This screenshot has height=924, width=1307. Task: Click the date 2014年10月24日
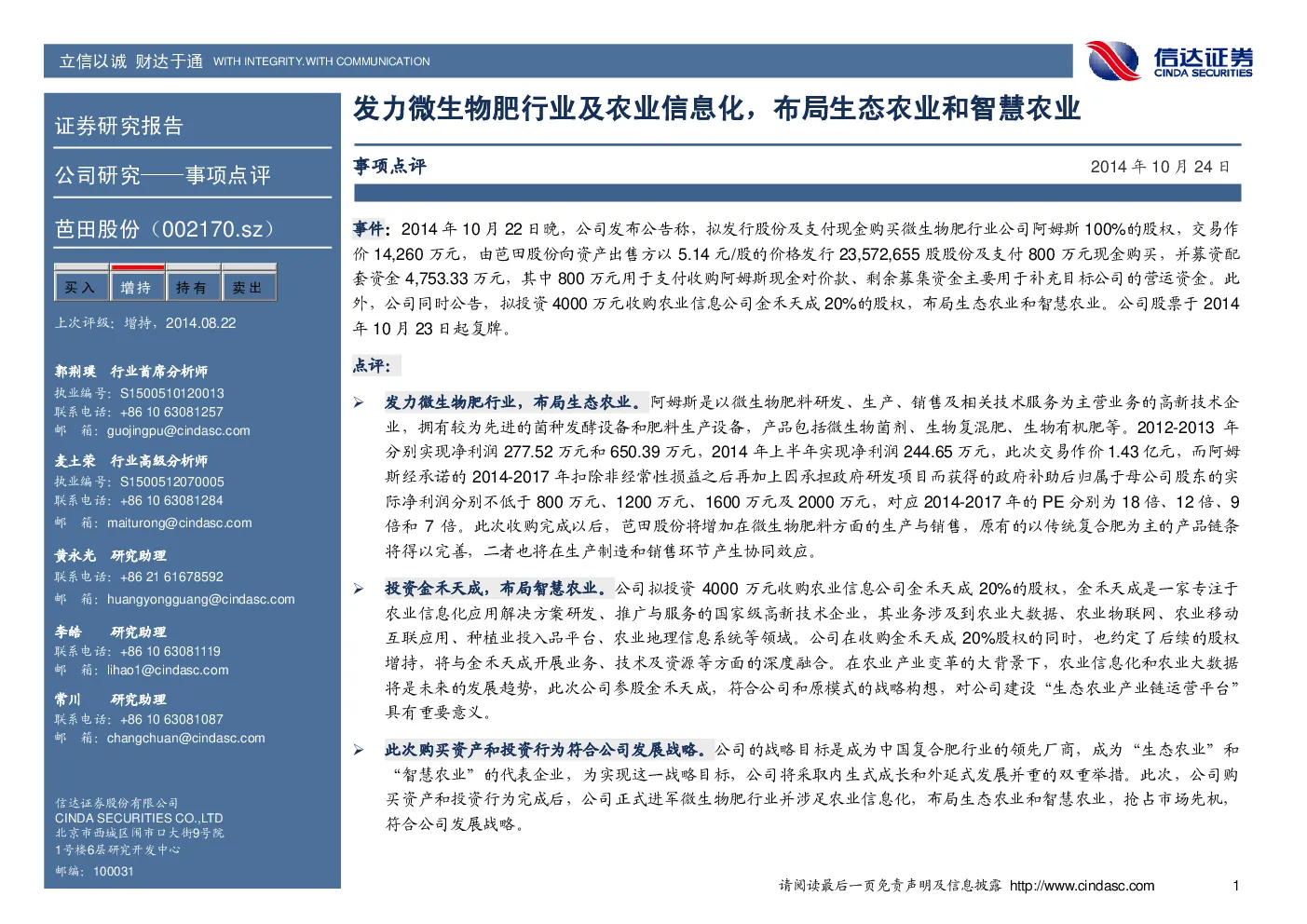coord(1161,167)
